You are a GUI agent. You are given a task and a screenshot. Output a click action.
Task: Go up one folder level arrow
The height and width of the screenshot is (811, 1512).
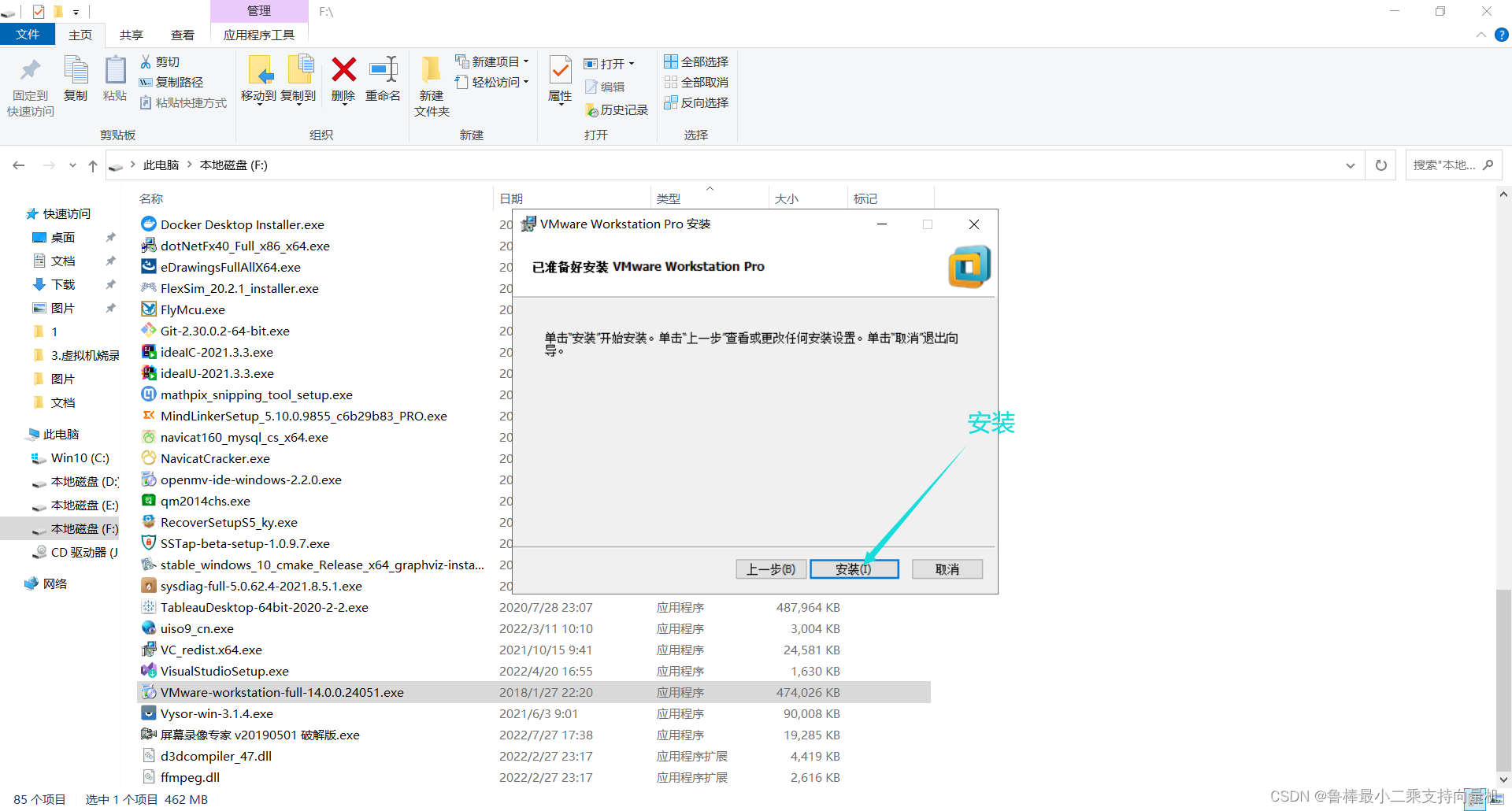point(93,165)
